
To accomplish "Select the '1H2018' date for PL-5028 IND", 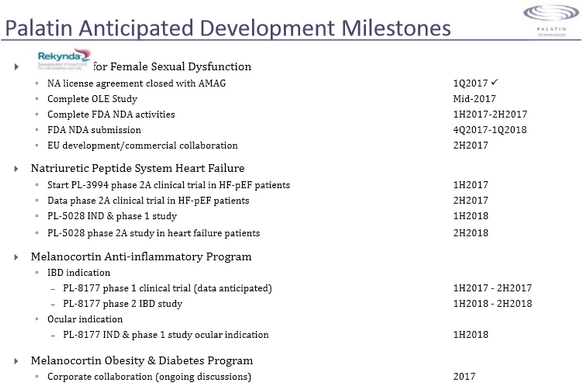I will [471, 216].
